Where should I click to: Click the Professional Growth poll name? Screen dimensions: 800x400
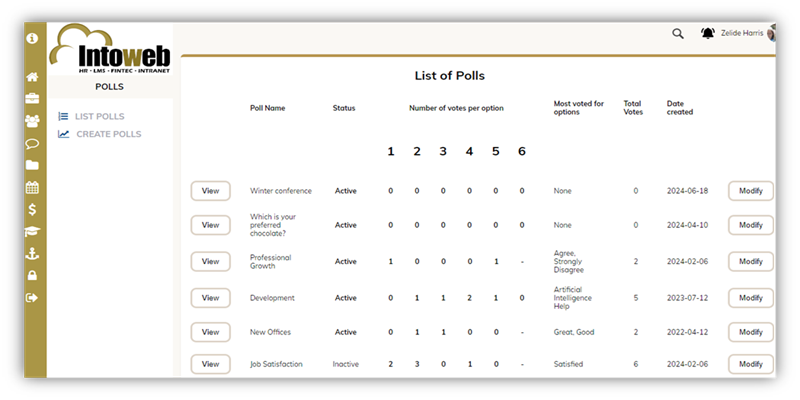click(270, 262)
